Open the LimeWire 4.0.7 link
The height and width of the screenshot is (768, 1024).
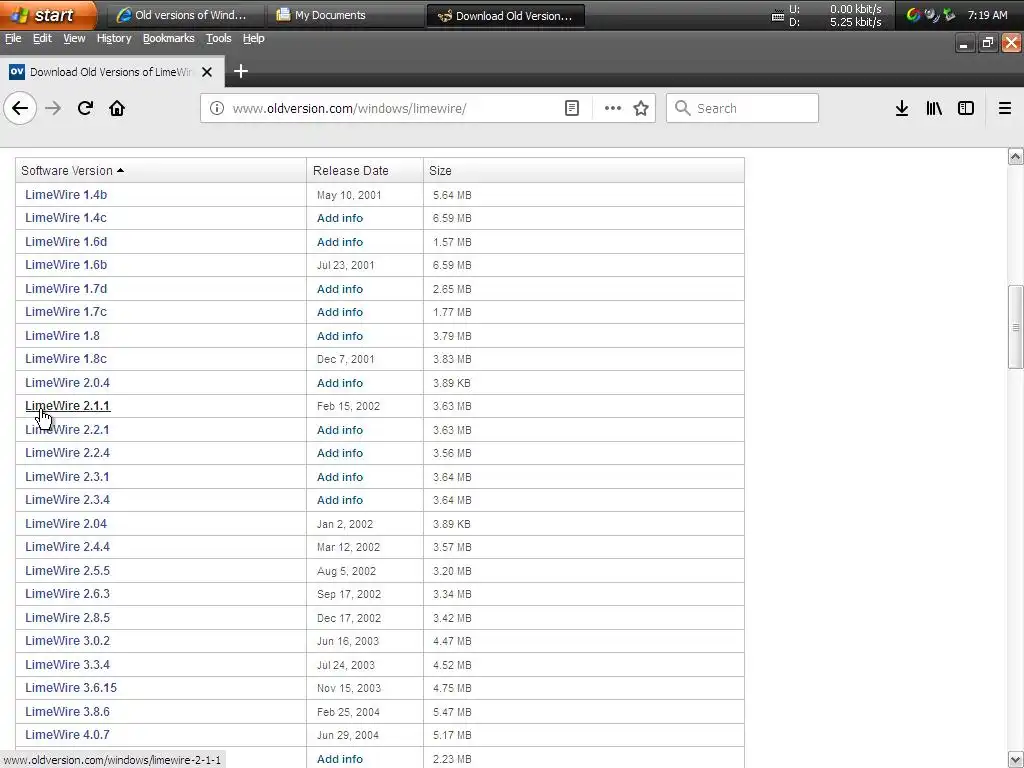point(67,735)
